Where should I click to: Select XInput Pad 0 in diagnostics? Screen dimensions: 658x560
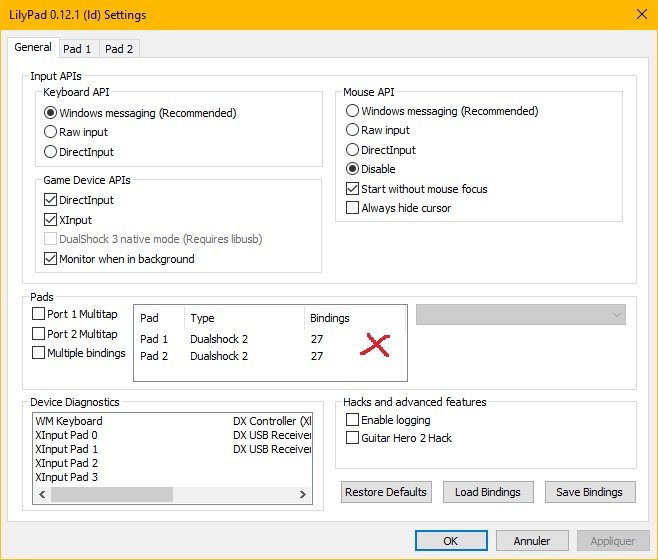click(67, 435)
